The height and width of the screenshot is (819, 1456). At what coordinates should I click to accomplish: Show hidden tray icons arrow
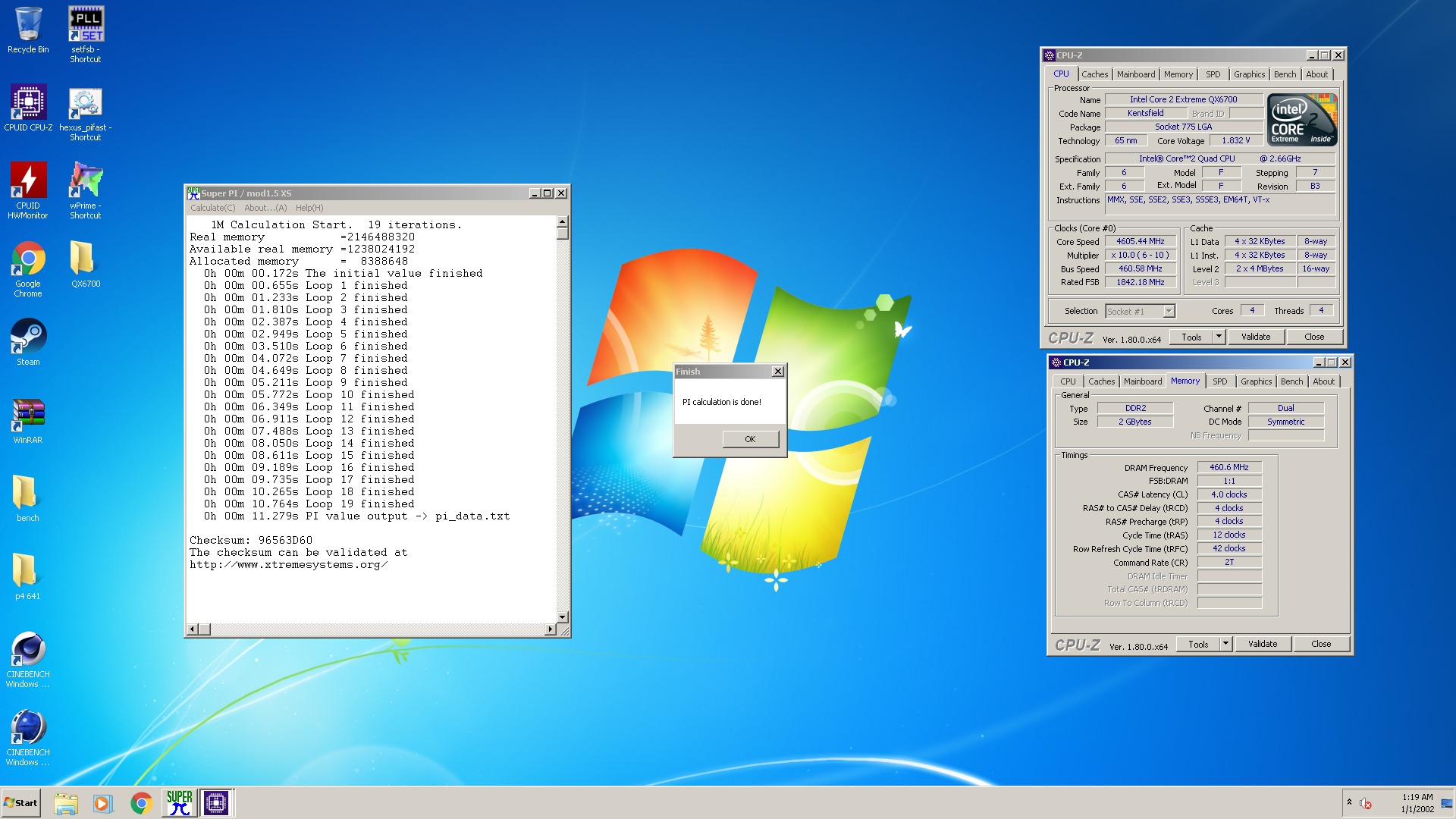(1349, 802)
